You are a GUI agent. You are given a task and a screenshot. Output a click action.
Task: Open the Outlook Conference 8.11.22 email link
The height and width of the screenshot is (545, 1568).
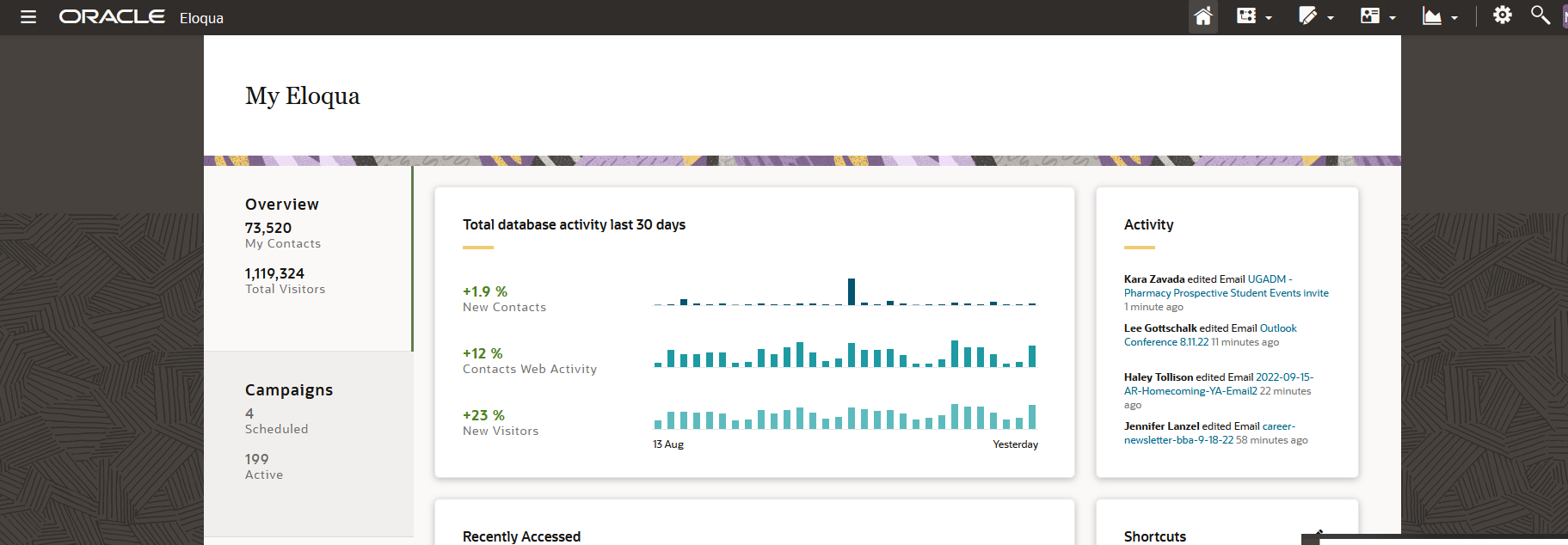(x=1165, y=342)
